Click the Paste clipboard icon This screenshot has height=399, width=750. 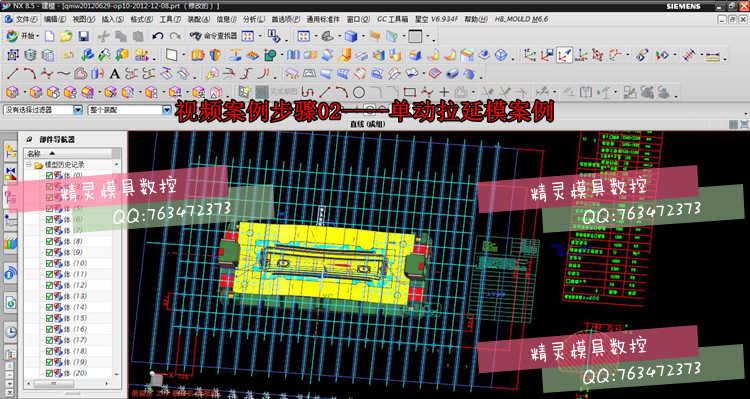click(x=138, y=36)
